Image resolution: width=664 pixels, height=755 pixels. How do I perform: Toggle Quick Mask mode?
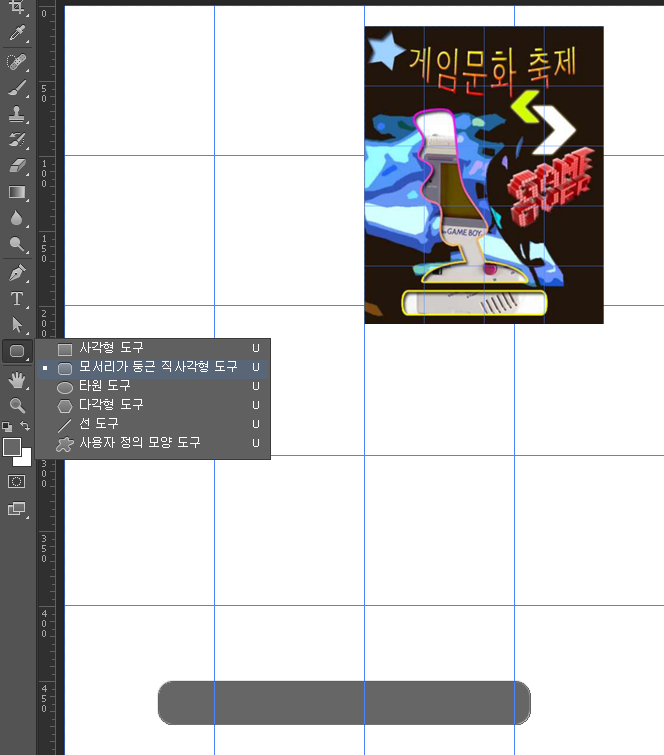point(16,482)
